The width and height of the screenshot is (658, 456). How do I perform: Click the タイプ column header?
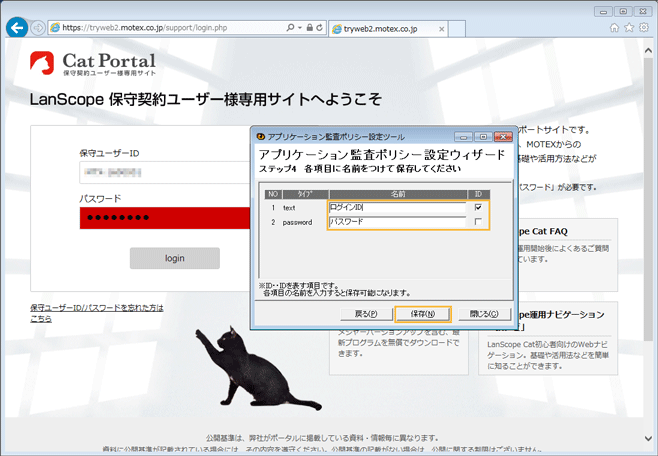[306, 194]
